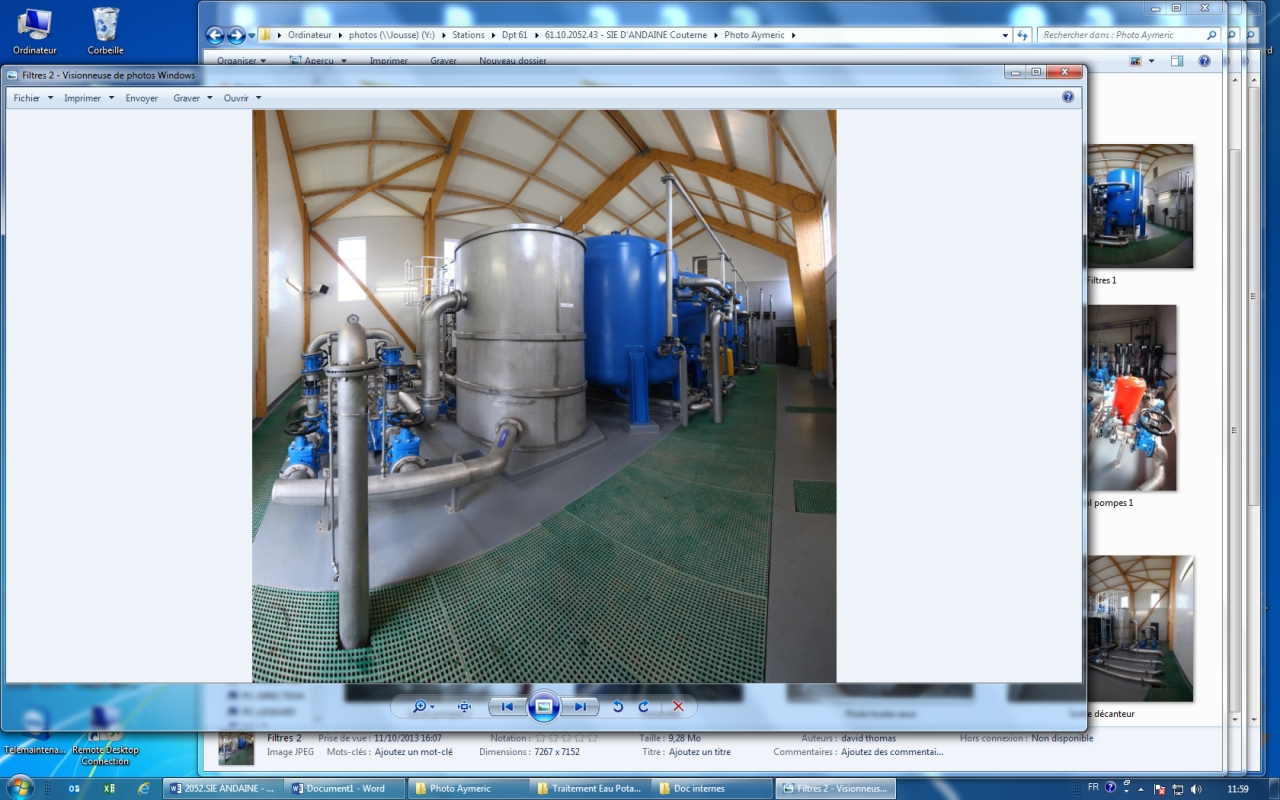Change view mode icon in Explorer

click(1136, 61)
